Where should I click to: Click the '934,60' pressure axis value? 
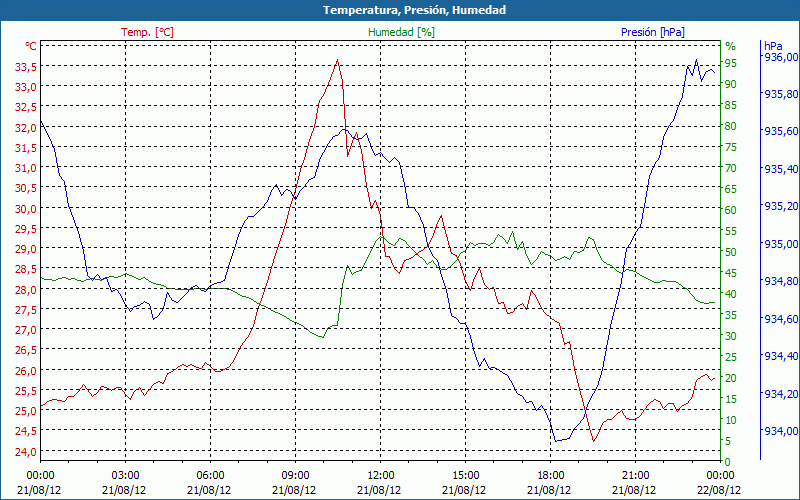780,319
